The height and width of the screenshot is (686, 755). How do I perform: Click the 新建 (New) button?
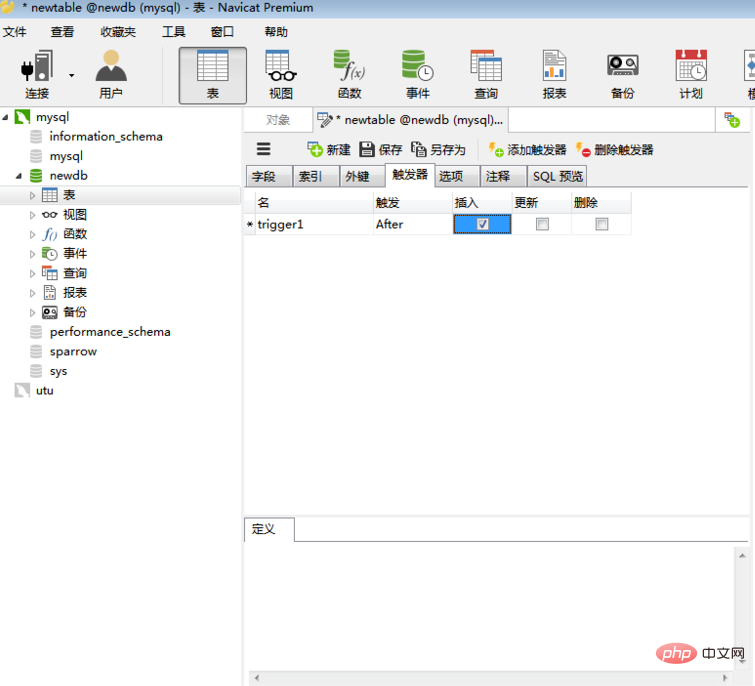(x=329, y=150)
